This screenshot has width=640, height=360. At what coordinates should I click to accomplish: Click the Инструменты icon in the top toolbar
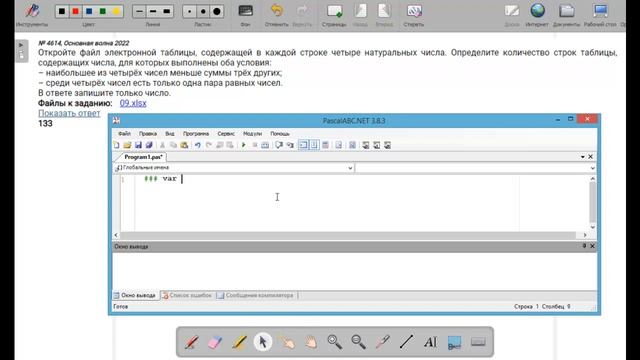click(32, 11)
